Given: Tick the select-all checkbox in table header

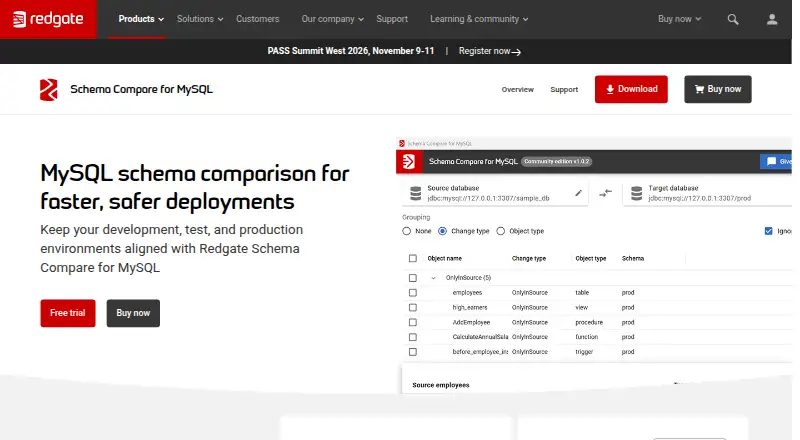Looking at the screenshot, I should pyautogui.click(x=413, y=258).
